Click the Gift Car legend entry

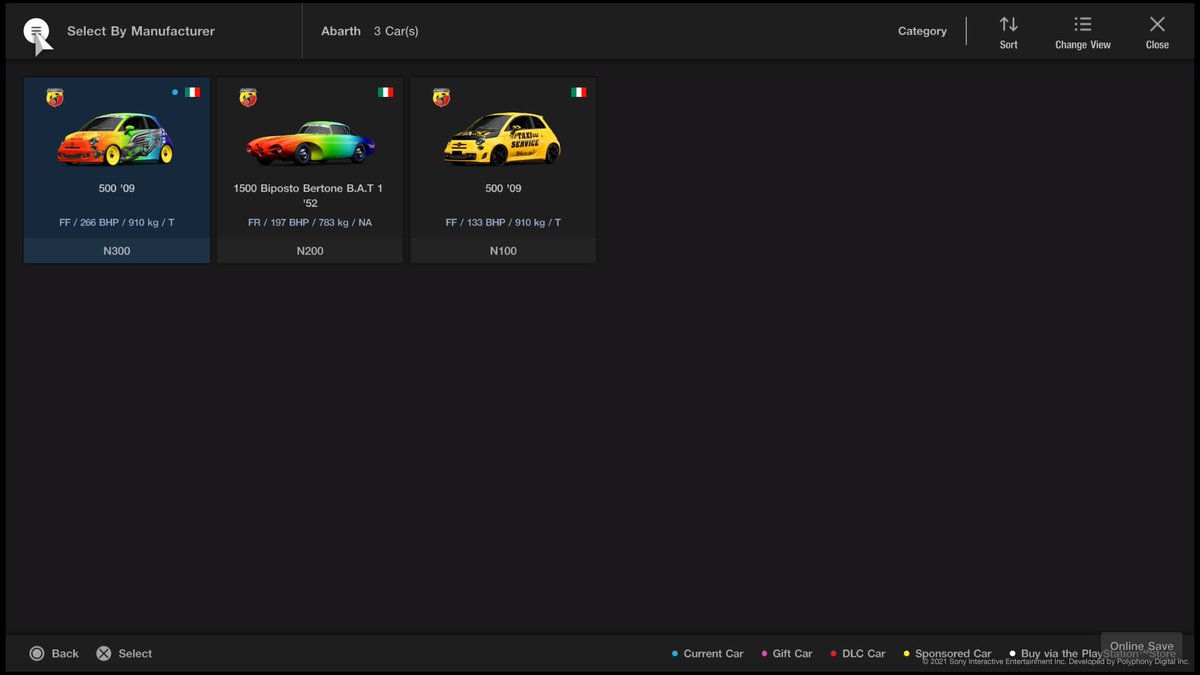click(x=787, y=653)
